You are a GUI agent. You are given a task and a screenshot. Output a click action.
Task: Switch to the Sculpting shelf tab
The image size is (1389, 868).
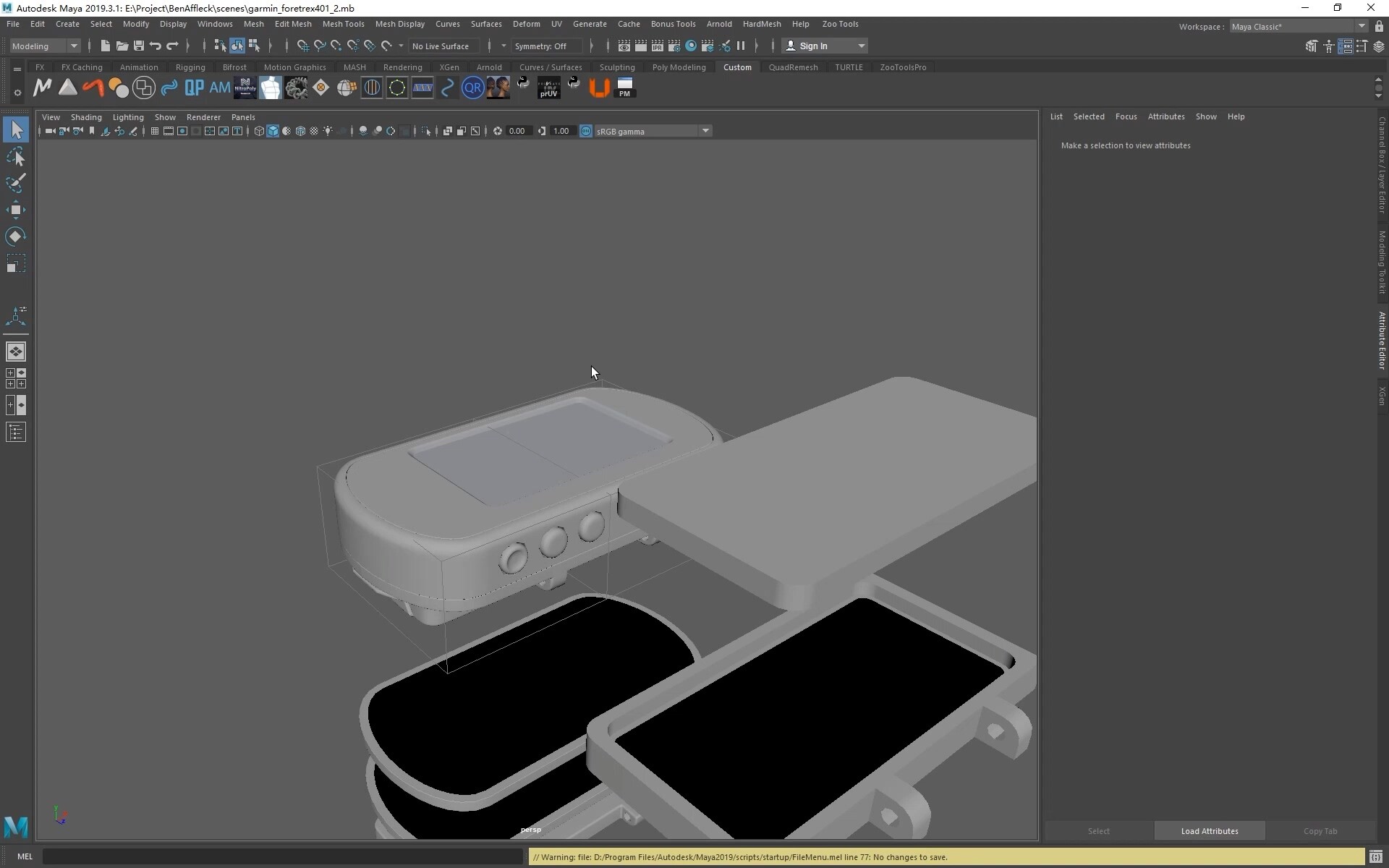pyautogui.click(x=617, y=67)
